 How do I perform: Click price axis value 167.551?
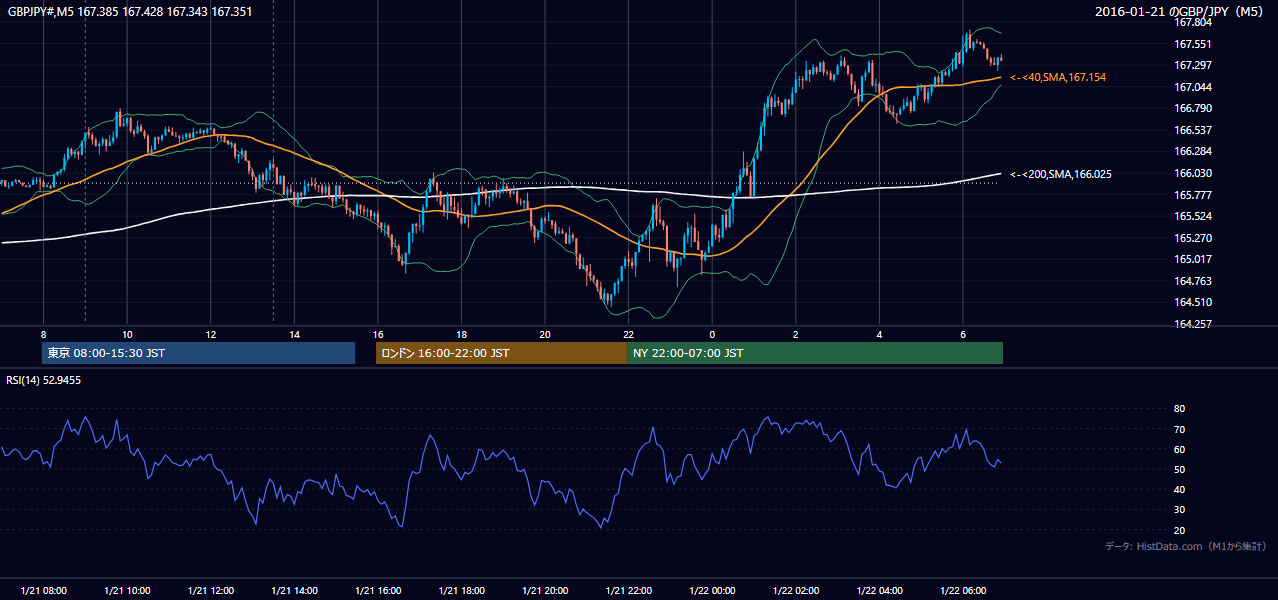(x=1192, y=44)
